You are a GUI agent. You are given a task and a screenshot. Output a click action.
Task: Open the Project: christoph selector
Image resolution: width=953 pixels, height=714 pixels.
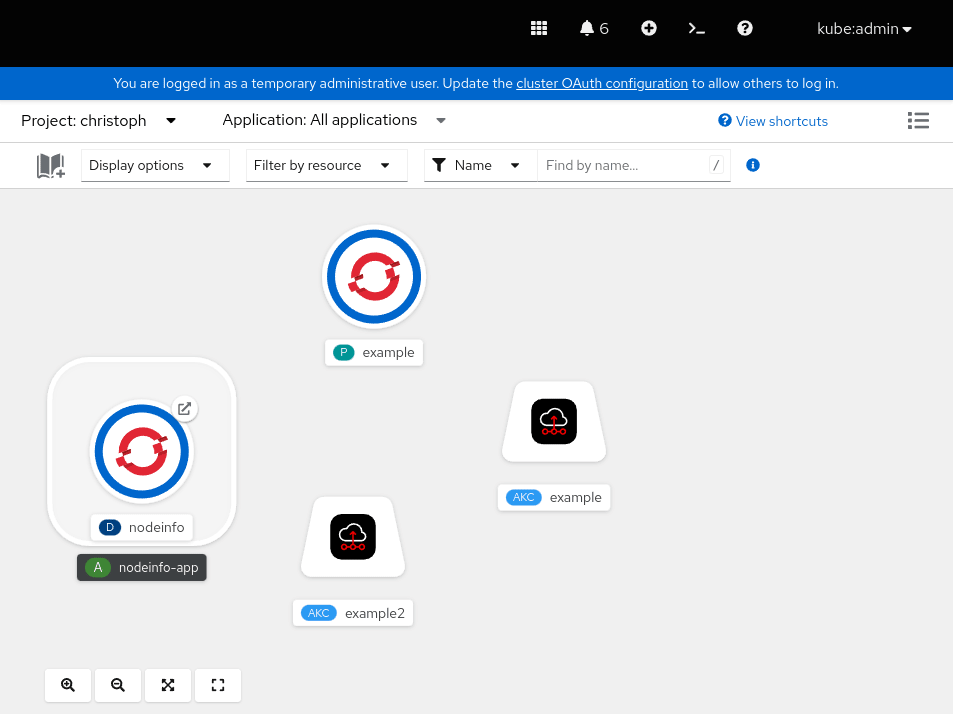[x=98, y=120]
